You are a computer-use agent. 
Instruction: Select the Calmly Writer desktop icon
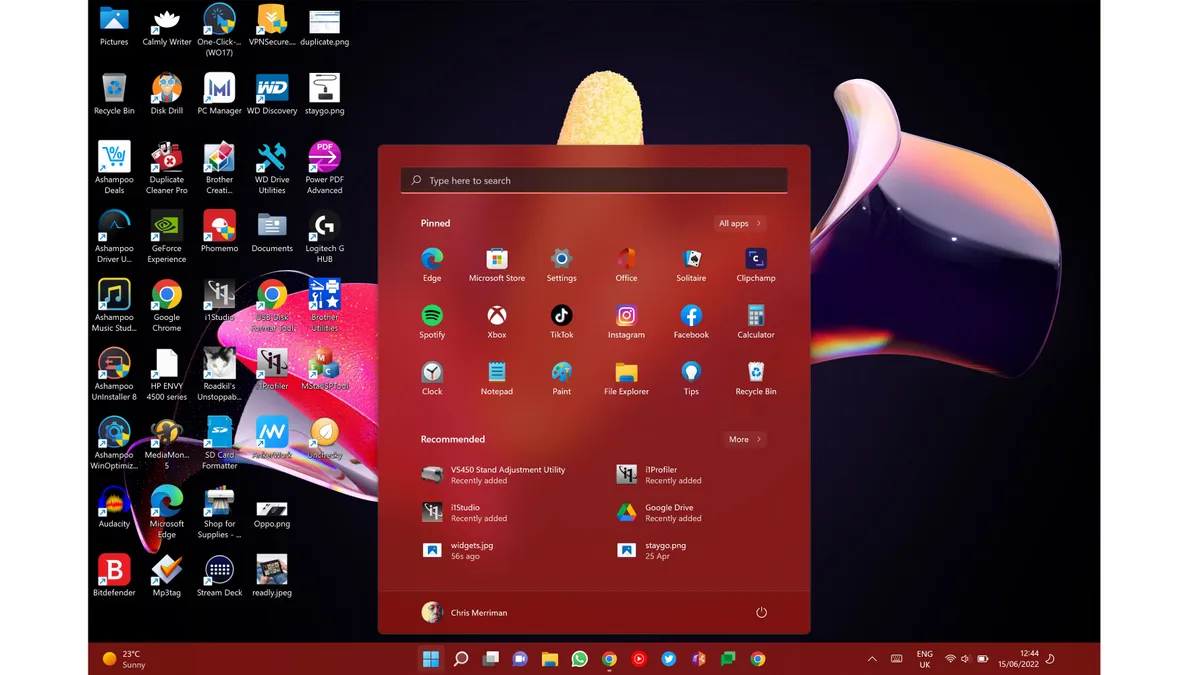coord(167,26)
